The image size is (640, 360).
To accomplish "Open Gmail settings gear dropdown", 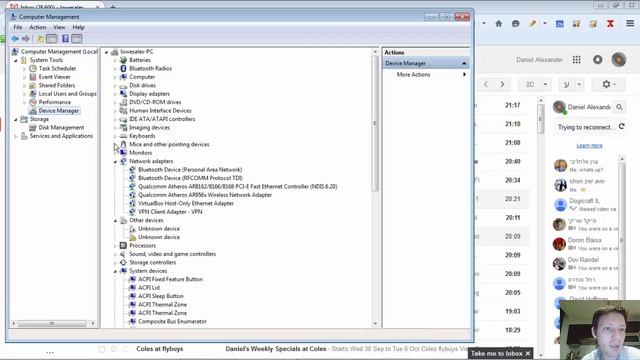I will coord(609,84).
